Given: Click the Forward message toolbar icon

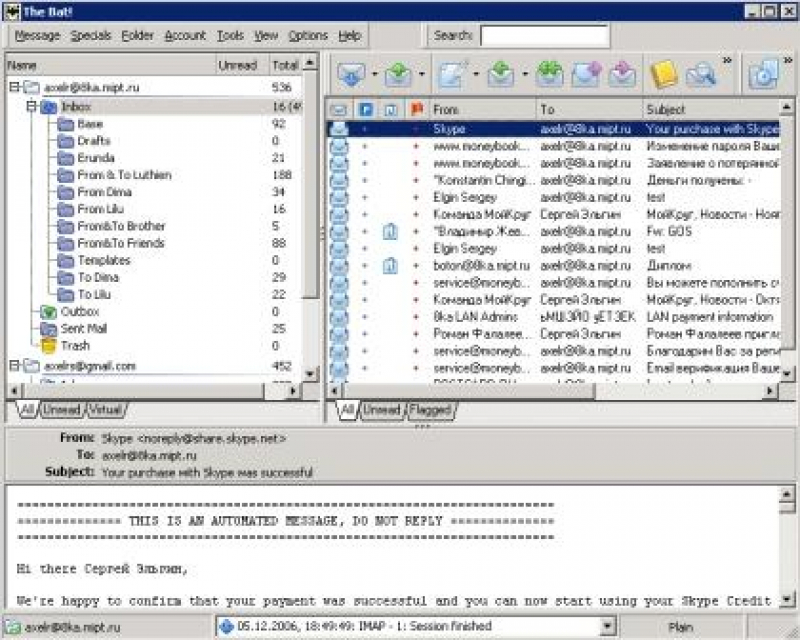Looking at the screenshot, I should [x=587, y=74].
